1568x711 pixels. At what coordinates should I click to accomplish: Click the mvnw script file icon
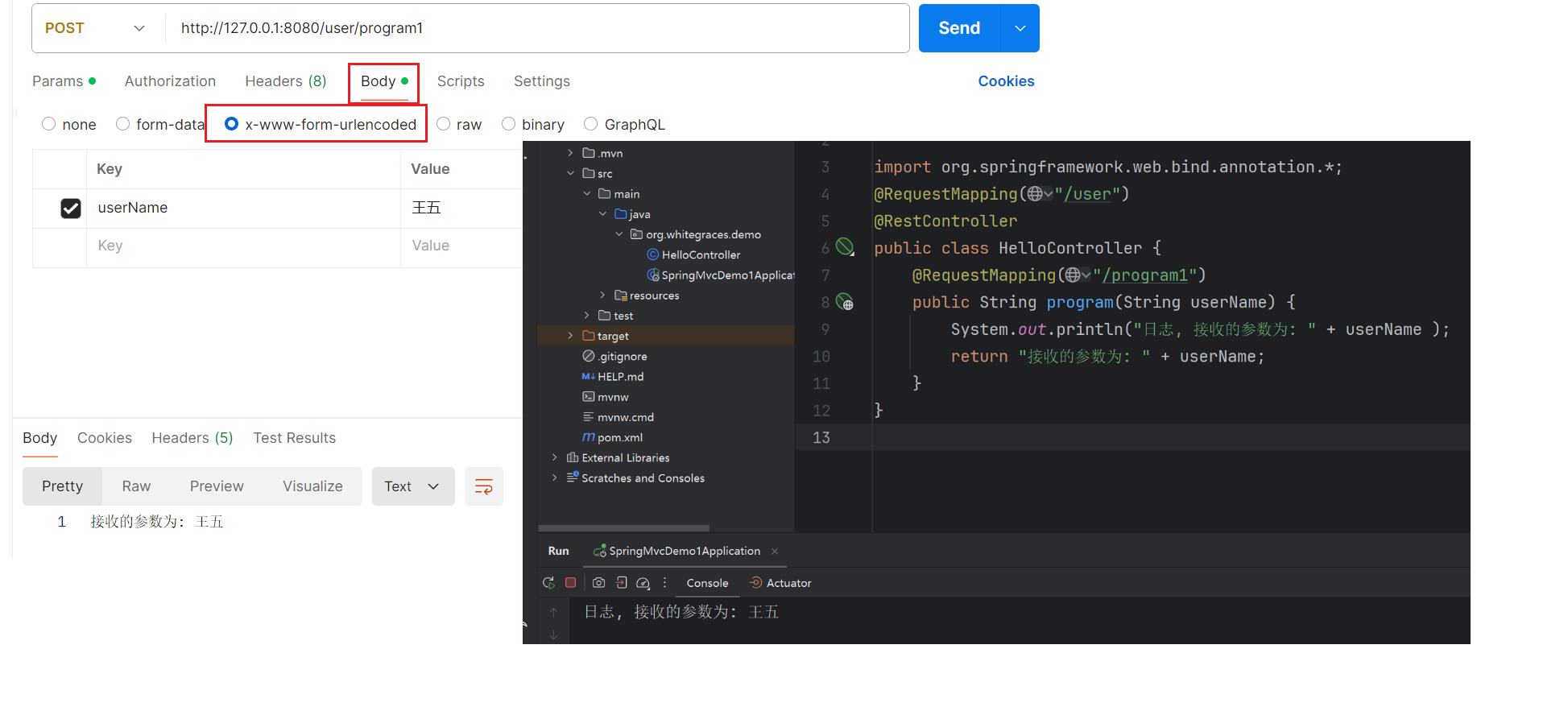tap(589, 397)
